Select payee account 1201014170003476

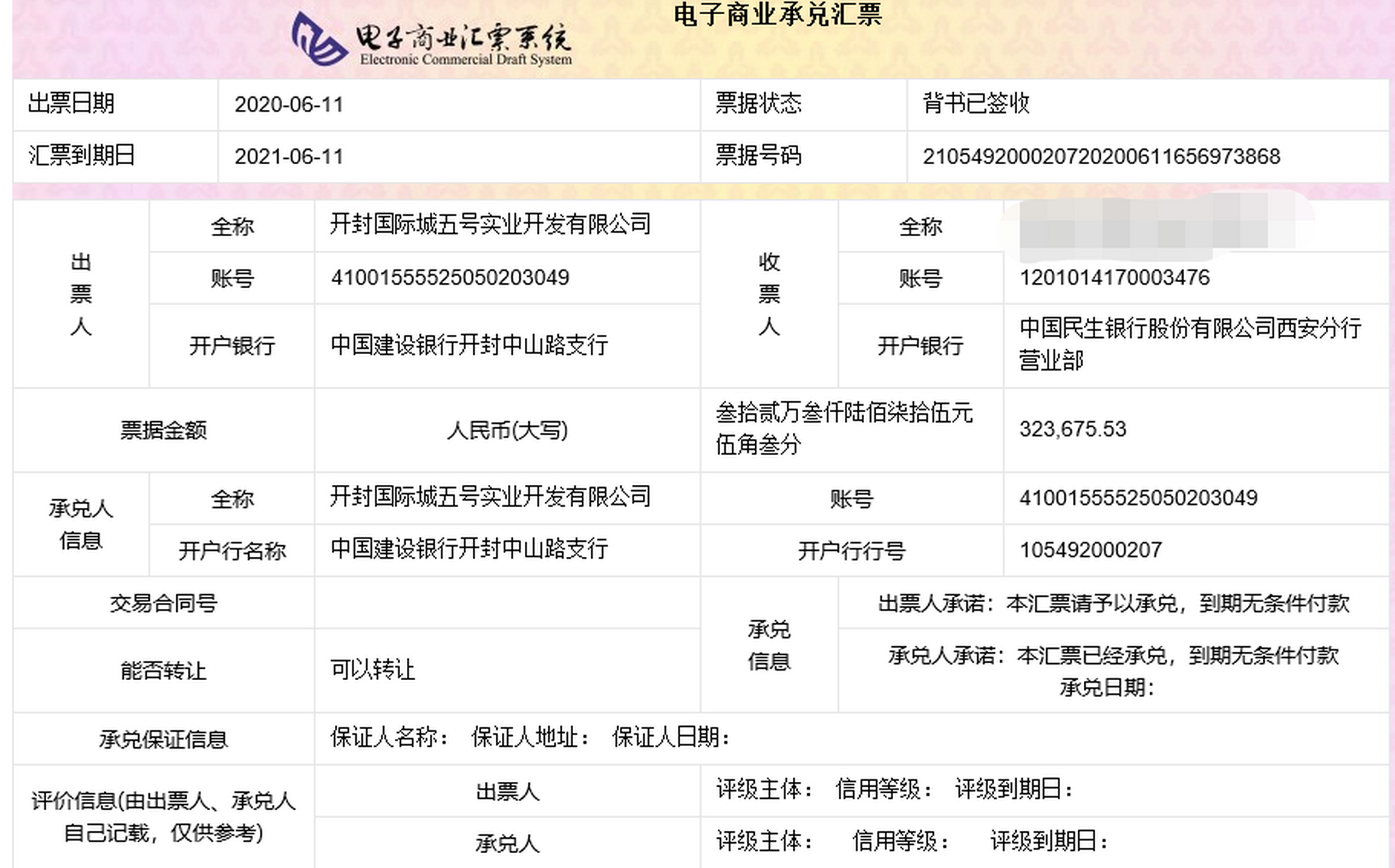pos(1115,278)
